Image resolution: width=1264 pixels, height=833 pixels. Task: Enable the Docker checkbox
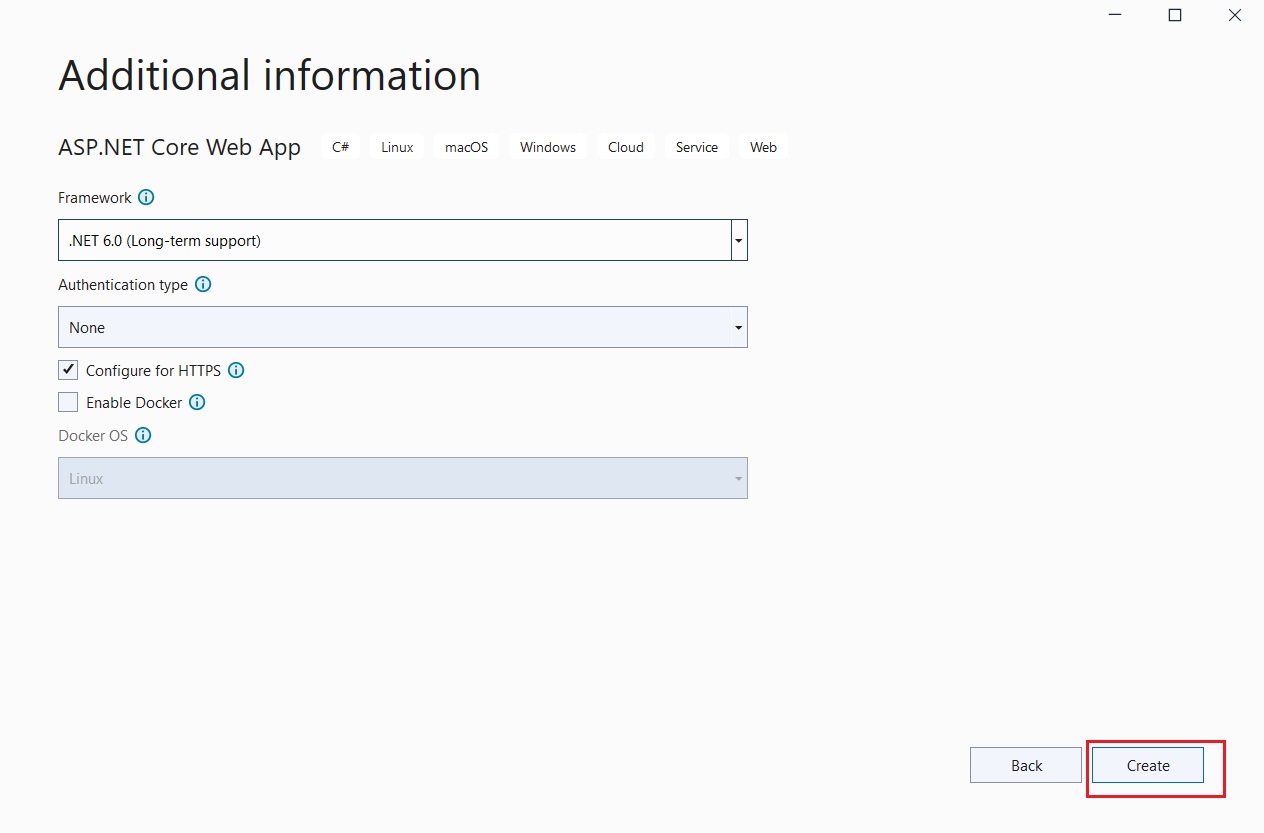point(68,402)
